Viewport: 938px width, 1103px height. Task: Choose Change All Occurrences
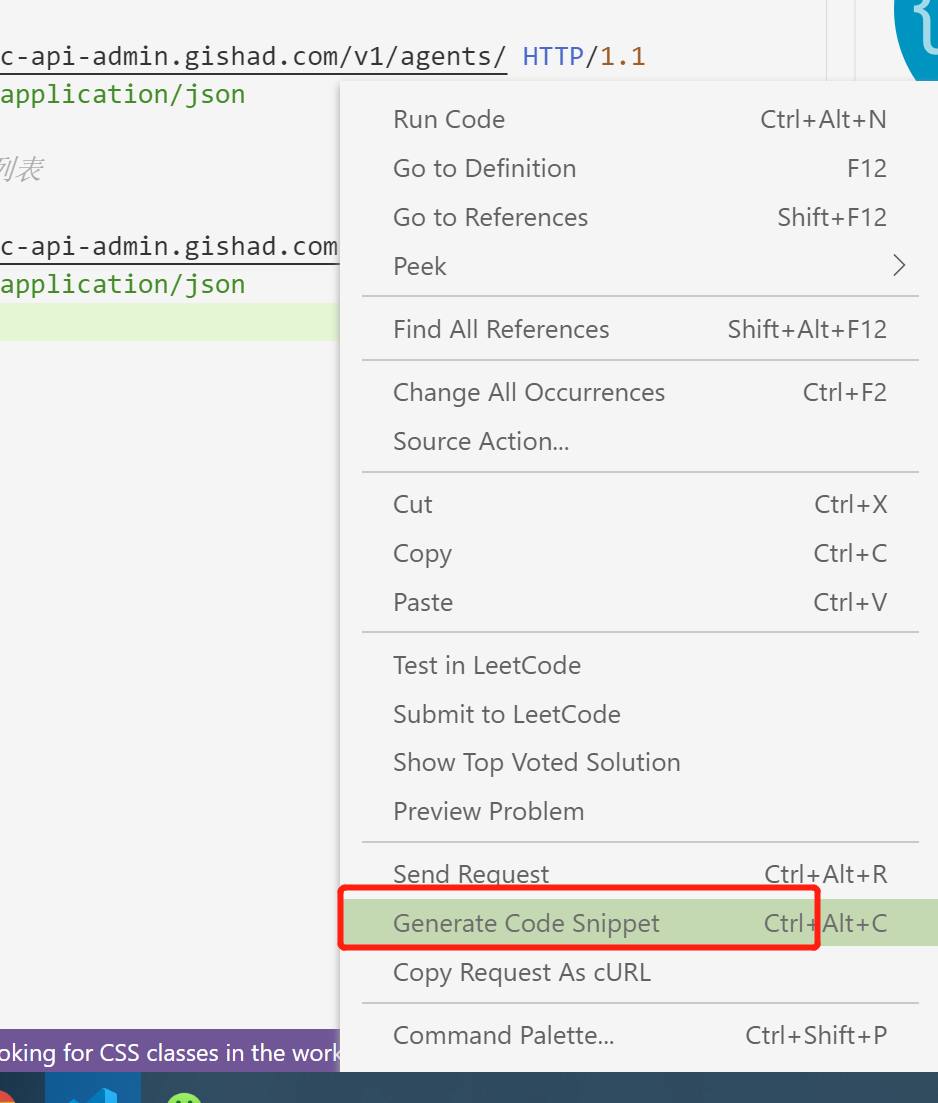(x=528, y=393)
